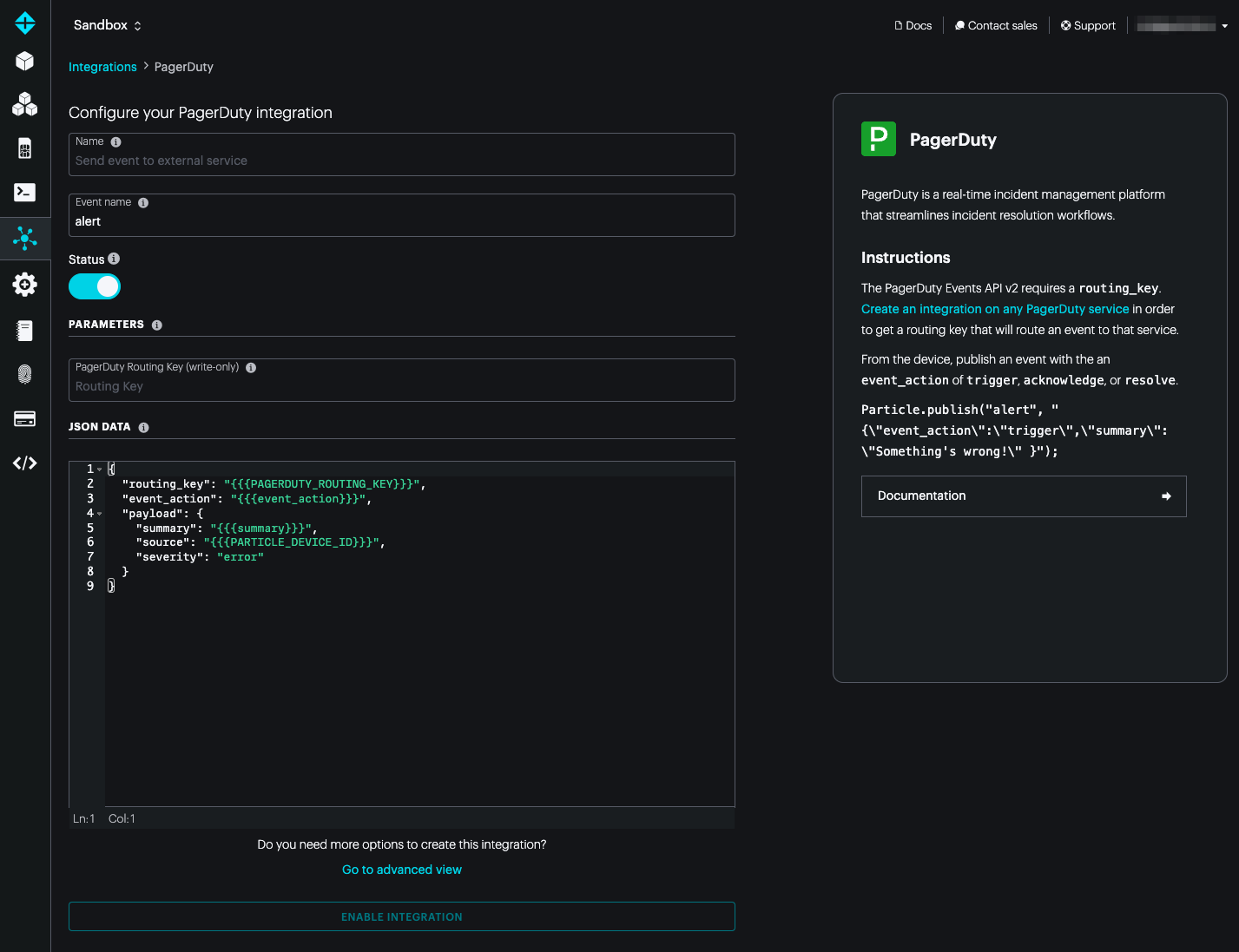This screenshot has width=1239, height=952.
Task: Toggle the Status switch off
Action: (95, 286)
